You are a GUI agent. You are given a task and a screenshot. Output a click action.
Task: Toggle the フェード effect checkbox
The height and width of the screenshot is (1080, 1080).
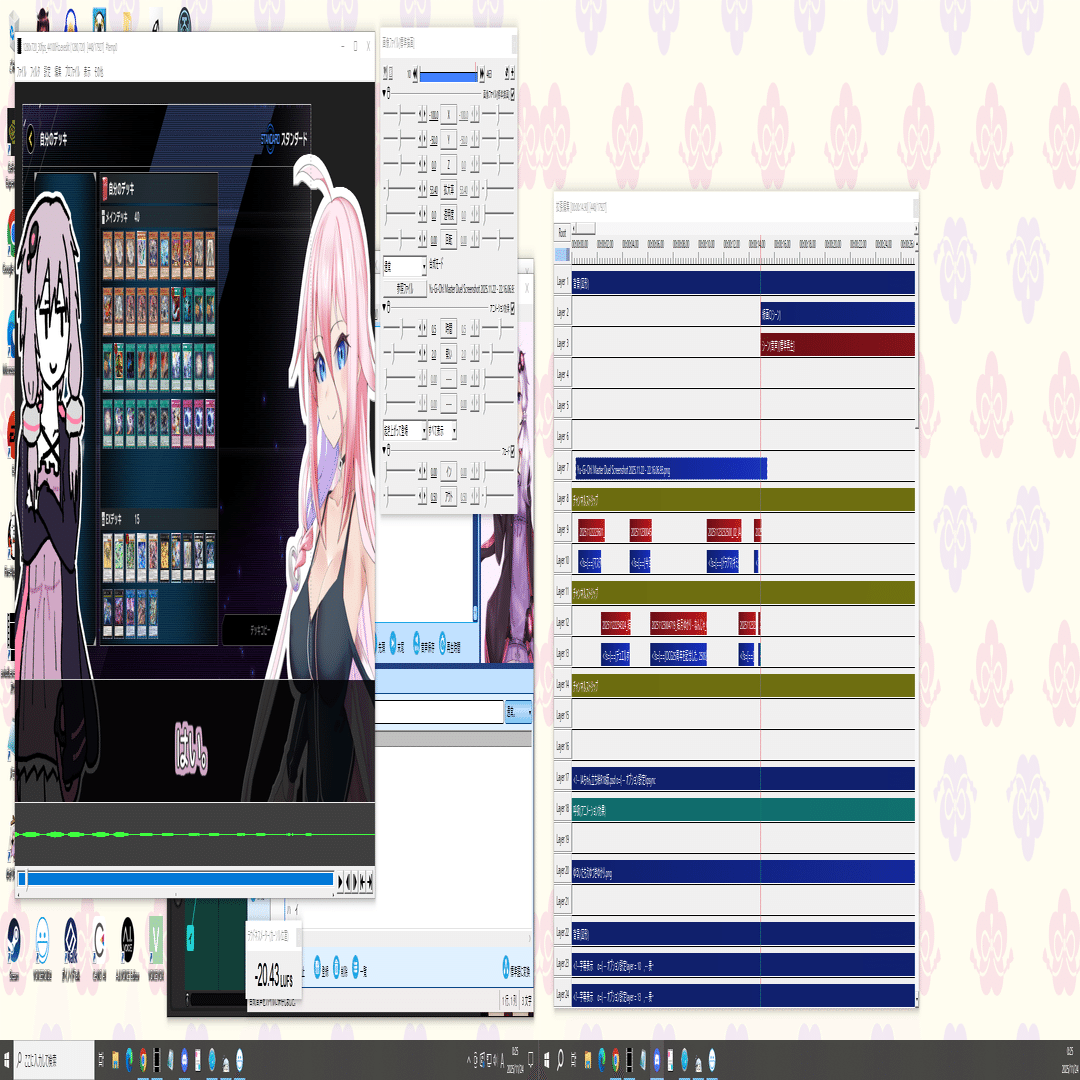tap(512, 452)
